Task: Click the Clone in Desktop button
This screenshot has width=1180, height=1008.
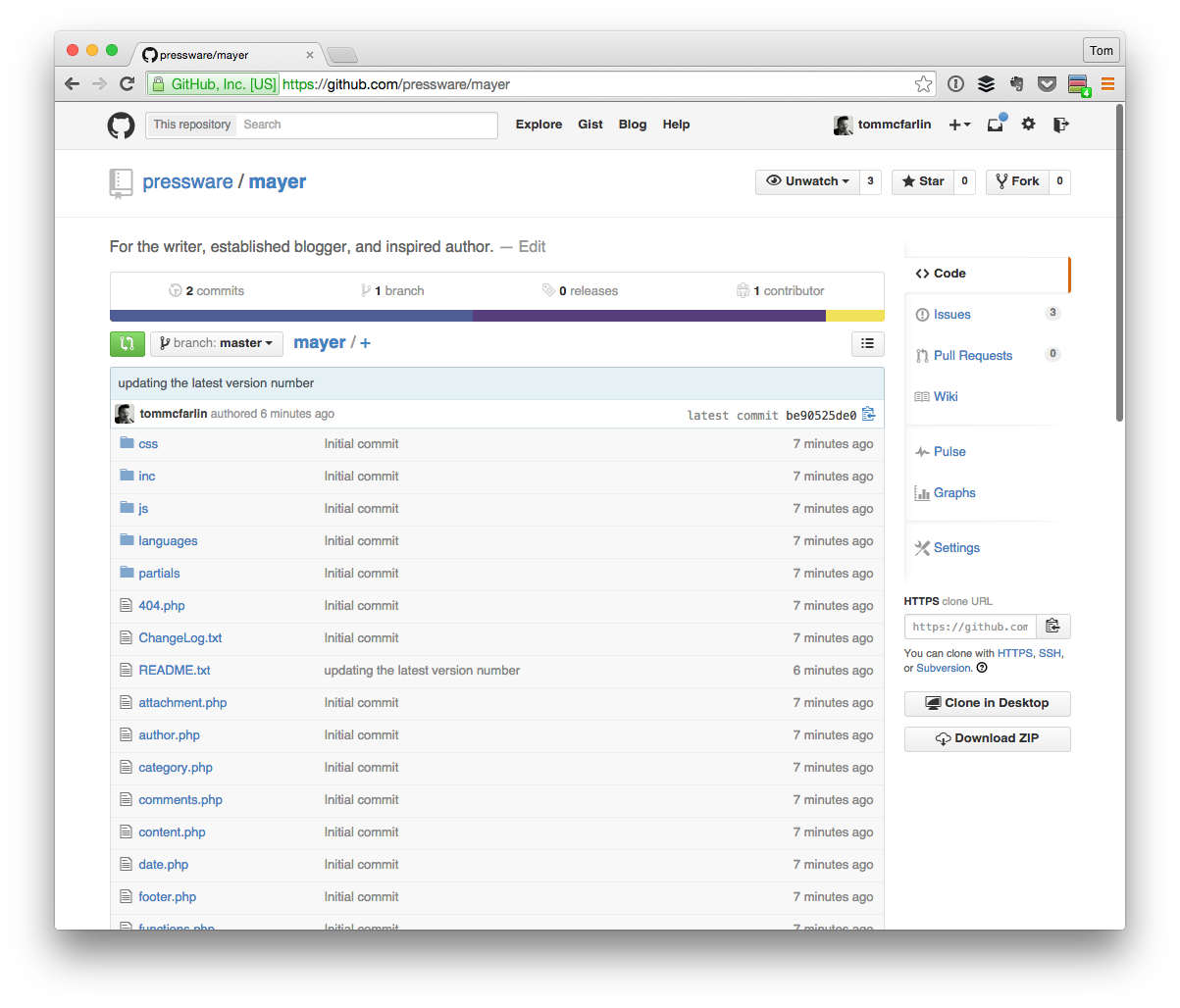Action: point(987,703)
